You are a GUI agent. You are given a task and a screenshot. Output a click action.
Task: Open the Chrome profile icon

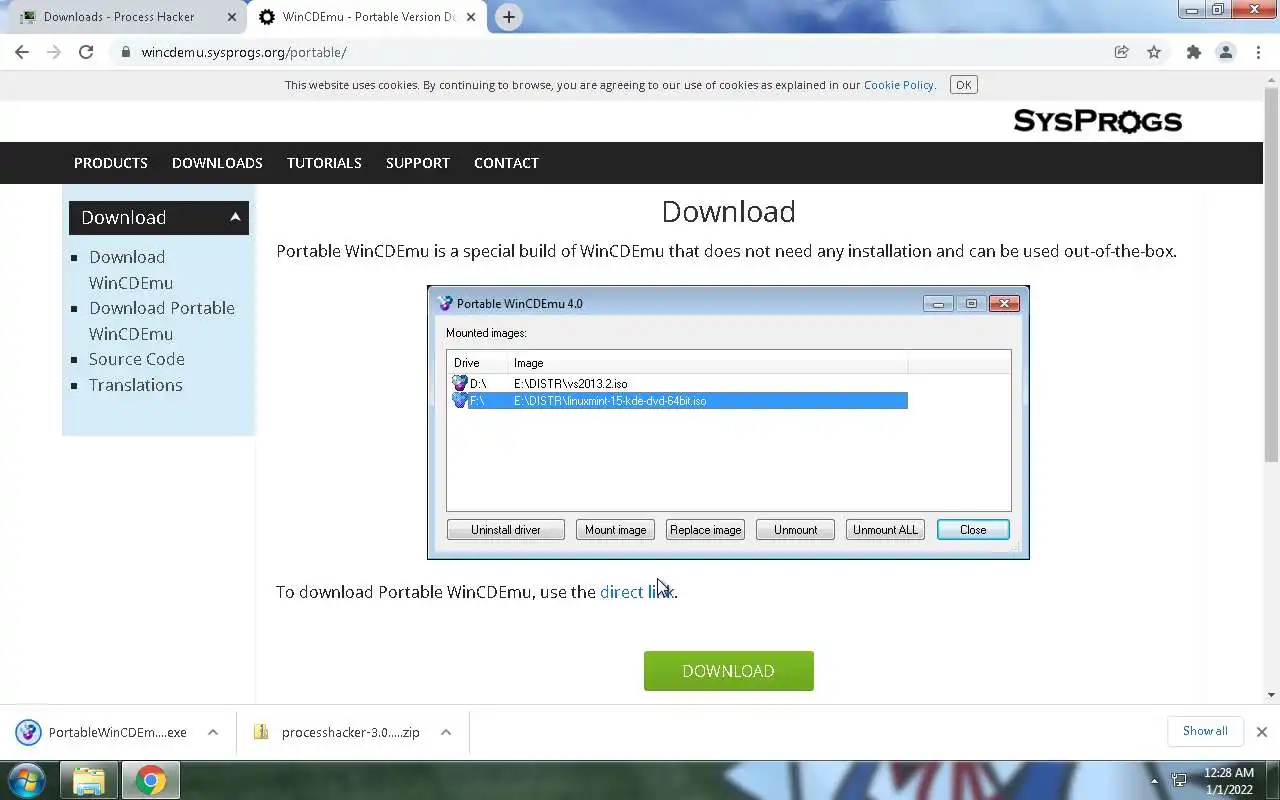(1225, 52)
